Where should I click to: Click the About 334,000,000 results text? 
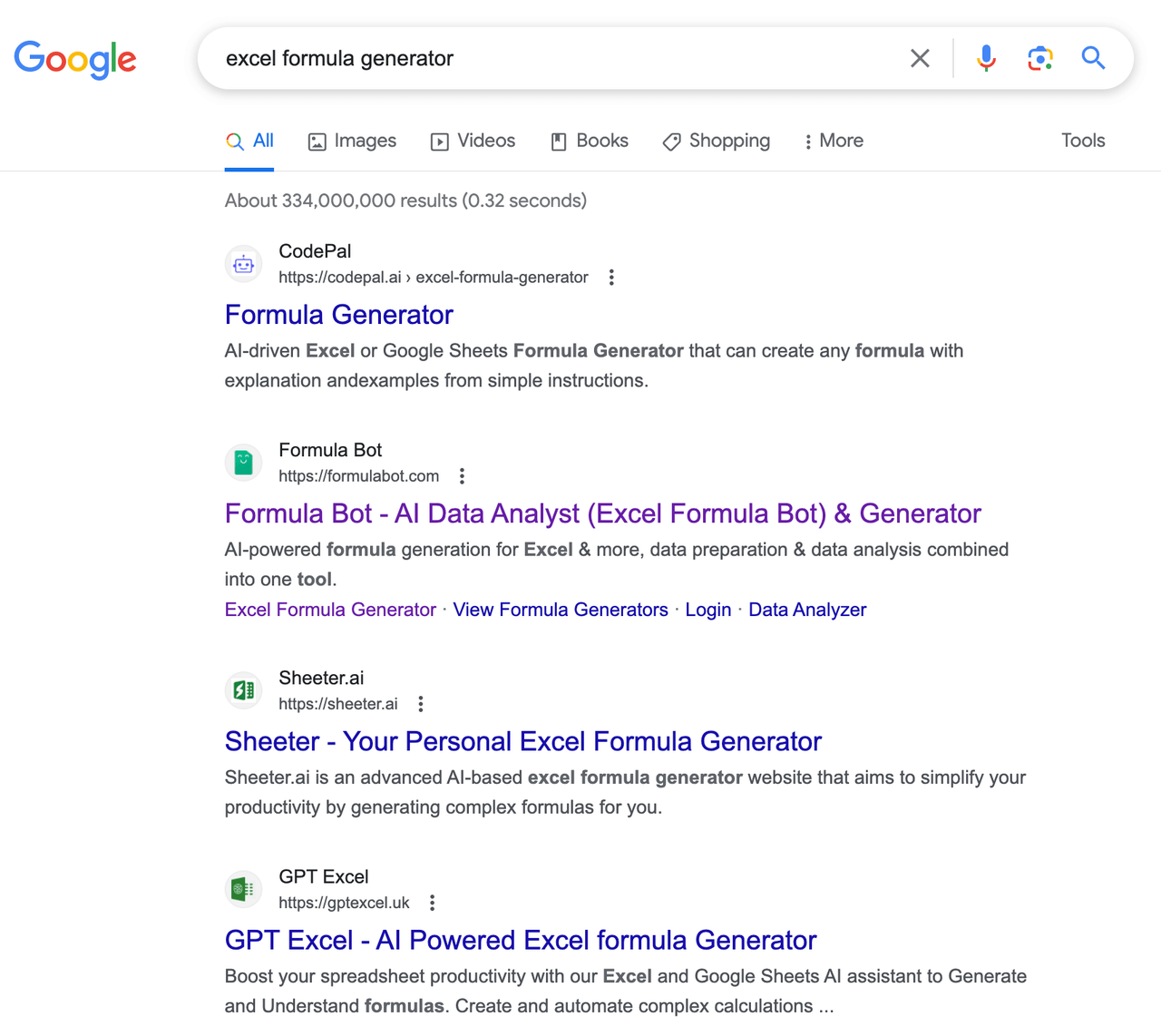point(405,200)
